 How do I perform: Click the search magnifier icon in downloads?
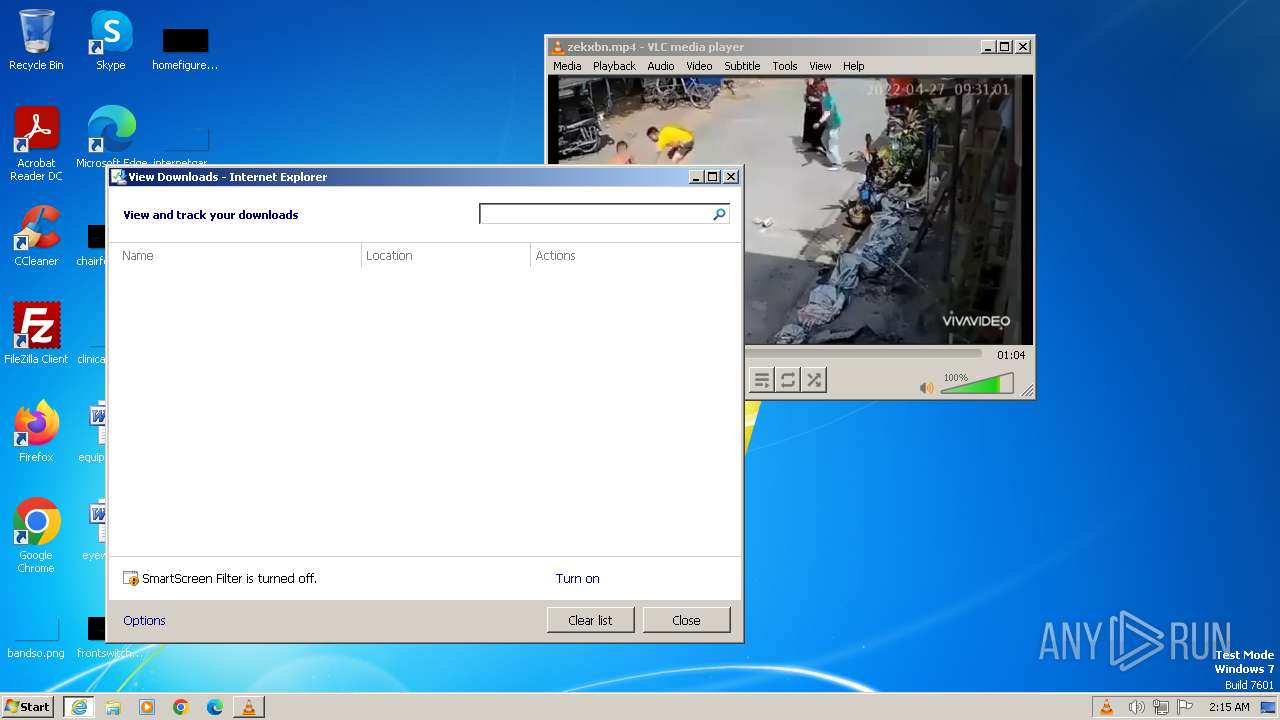point(719,214)
